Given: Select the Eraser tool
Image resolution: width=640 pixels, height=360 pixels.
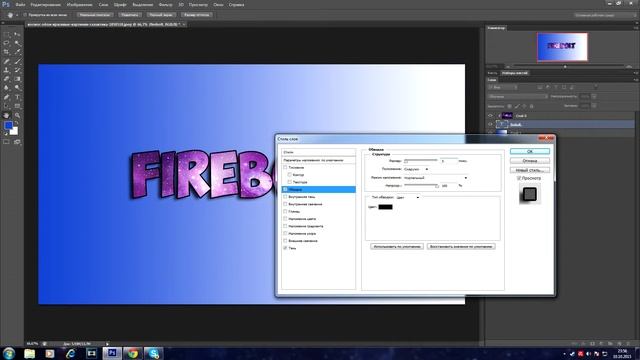Looking at the screenshot, I should pyautogui.click(x=6, y=79).
